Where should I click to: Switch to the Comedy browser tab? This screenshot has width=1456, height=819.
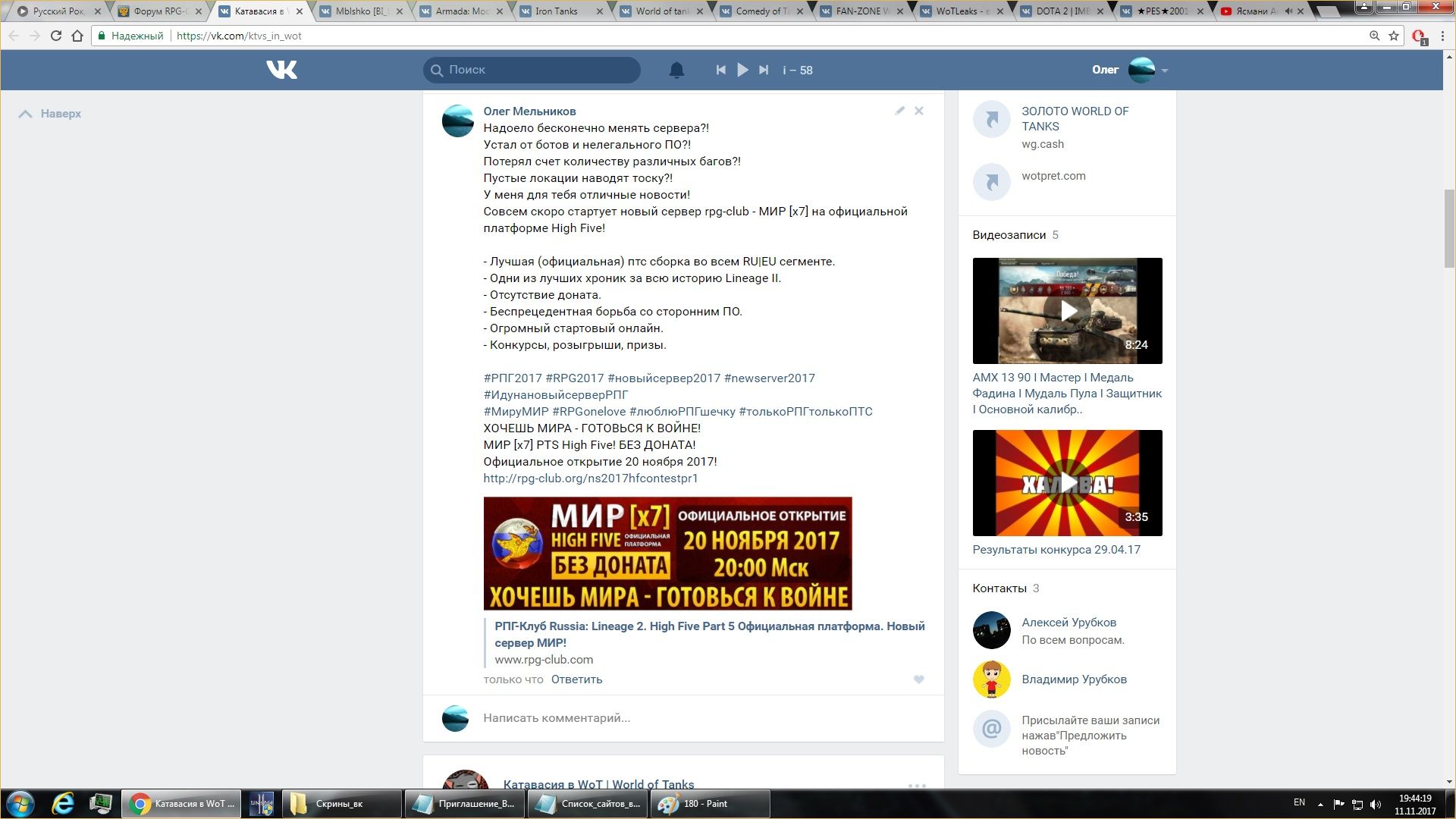click(764, 11)
